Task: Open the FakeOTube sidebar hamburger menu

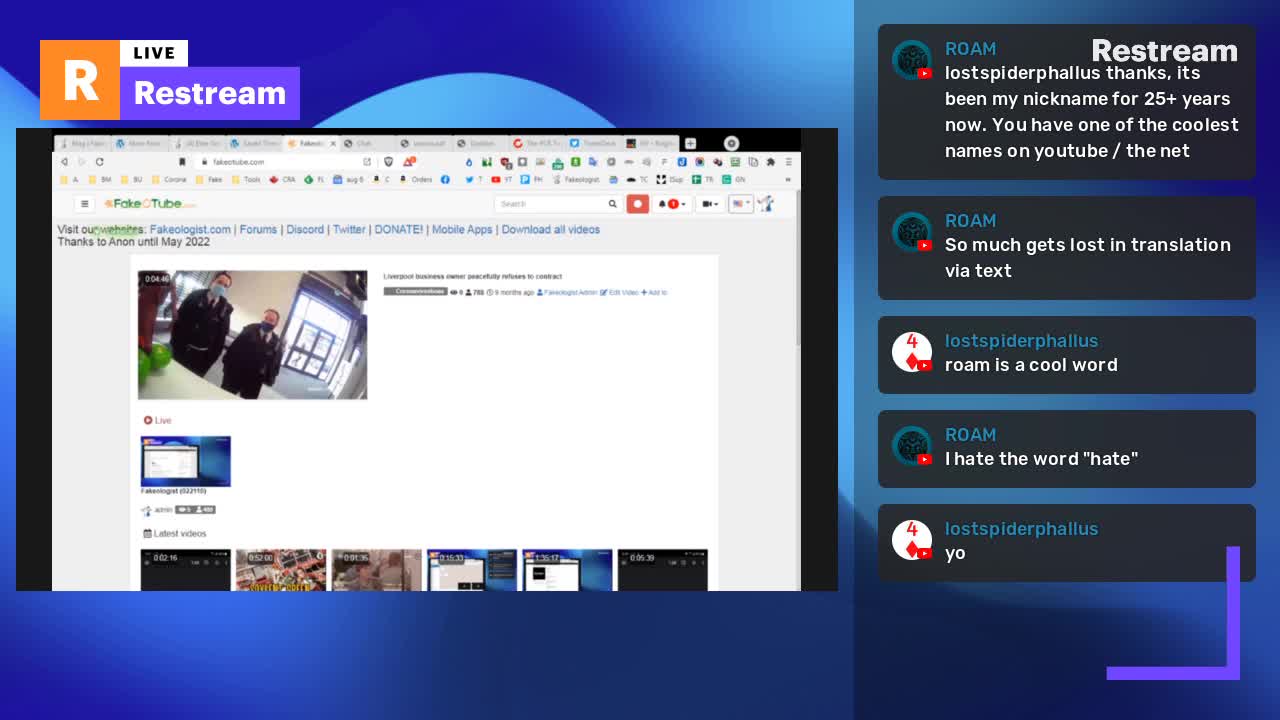Action: coord(85,204)
